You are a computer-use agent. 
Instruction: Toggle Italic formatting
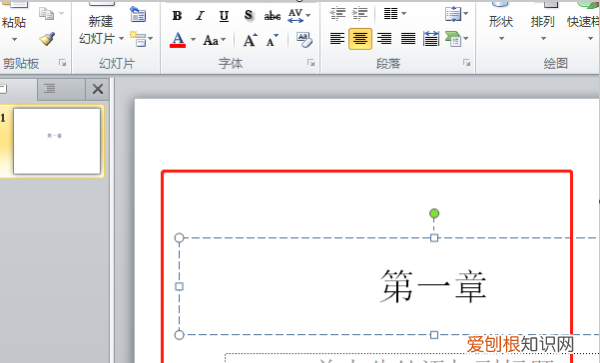pyautogui.click(x=200, y=15)
